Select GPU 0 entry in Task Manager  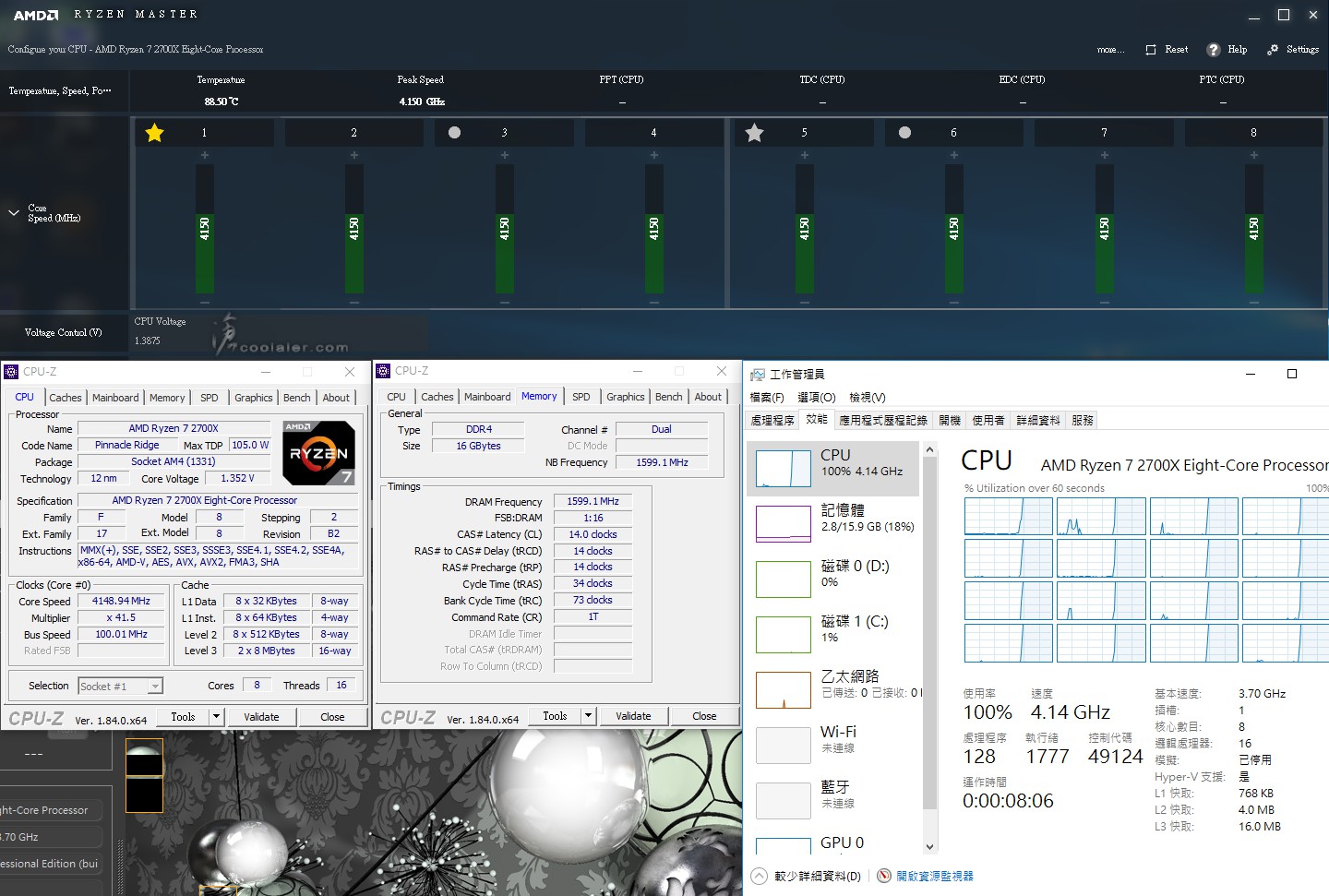tap(833, 843)
